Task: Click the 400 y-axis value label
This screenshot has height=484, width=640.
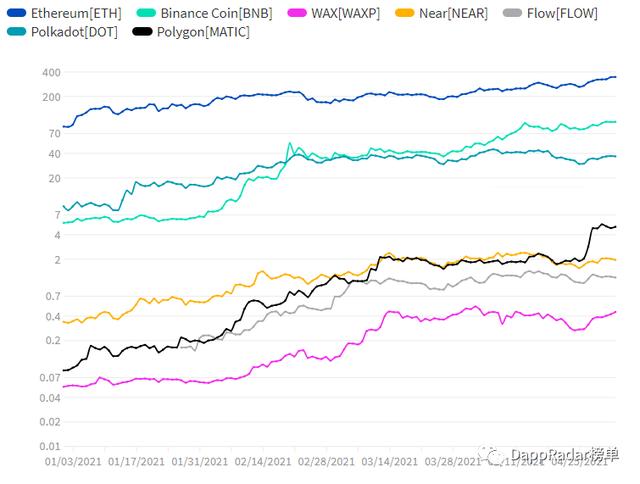Action: (x=51, y=73)
